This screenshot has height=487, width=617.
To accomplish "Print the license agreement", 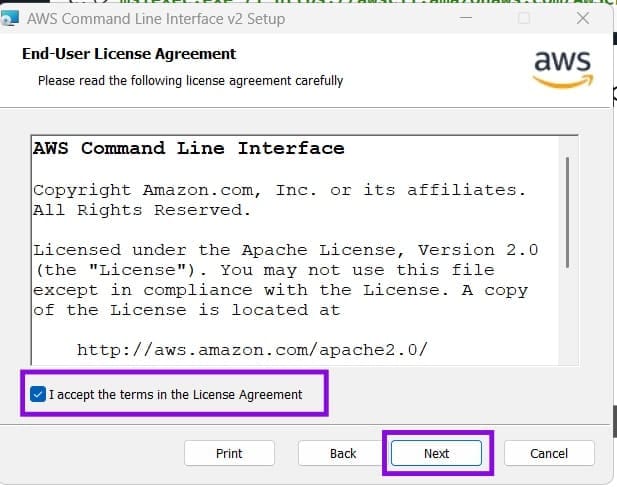I will [229, 453].
